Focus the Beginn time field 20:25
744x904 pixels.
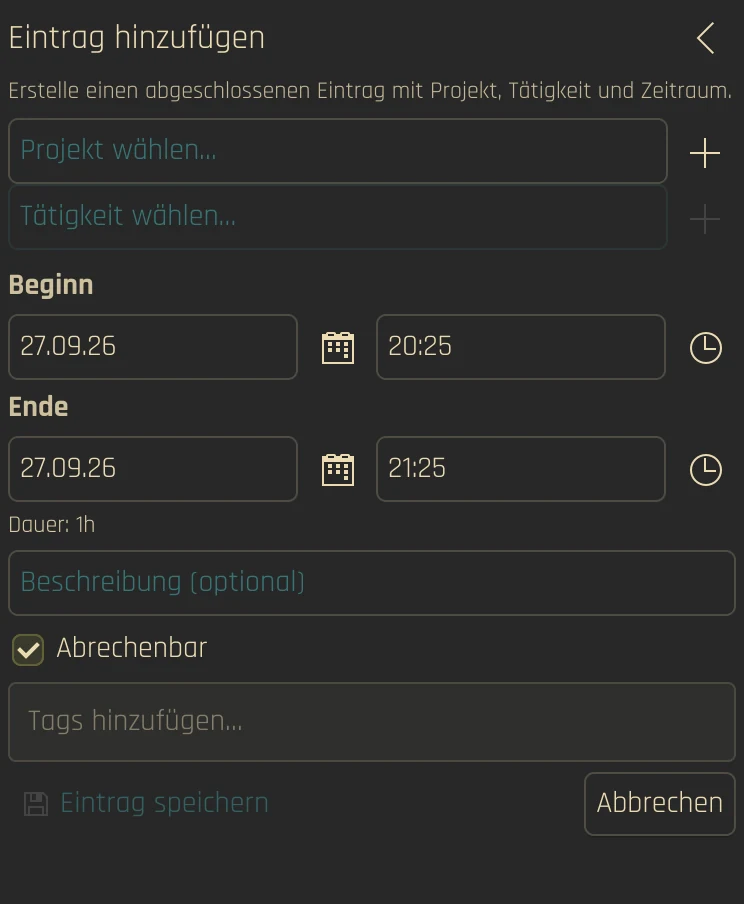coord(521,347)
